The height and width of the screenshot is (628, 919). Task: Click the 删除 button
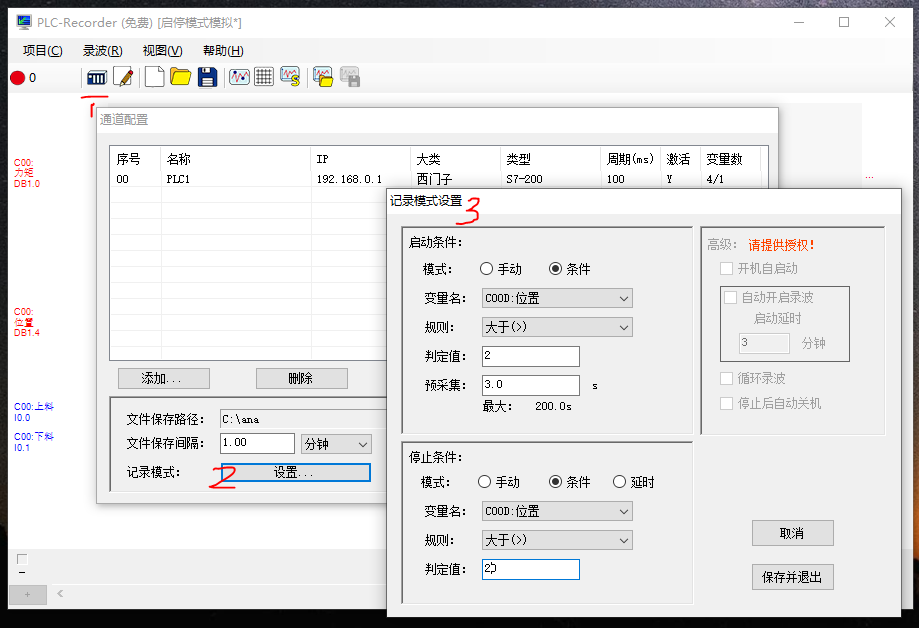[302, 378]
